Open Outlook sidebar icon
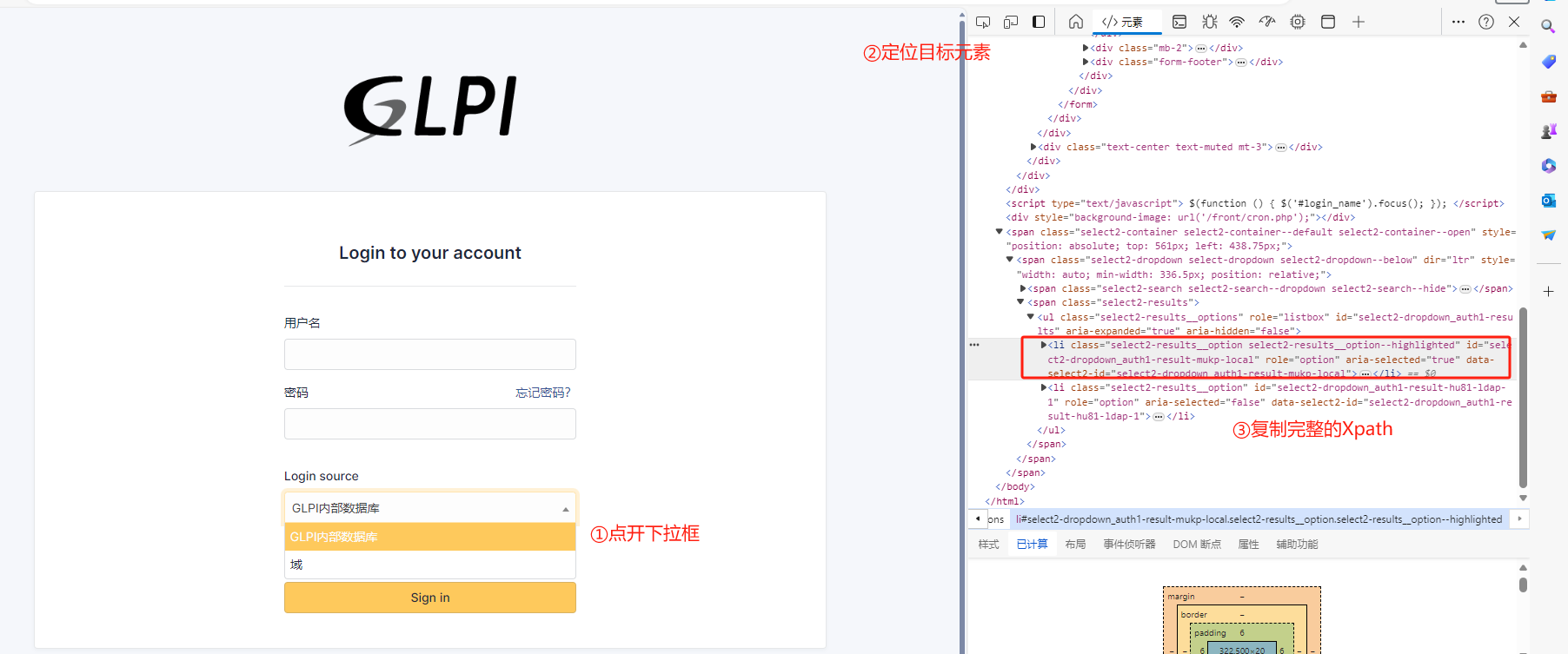The image size is (1568, 654). click(1548, 201)
